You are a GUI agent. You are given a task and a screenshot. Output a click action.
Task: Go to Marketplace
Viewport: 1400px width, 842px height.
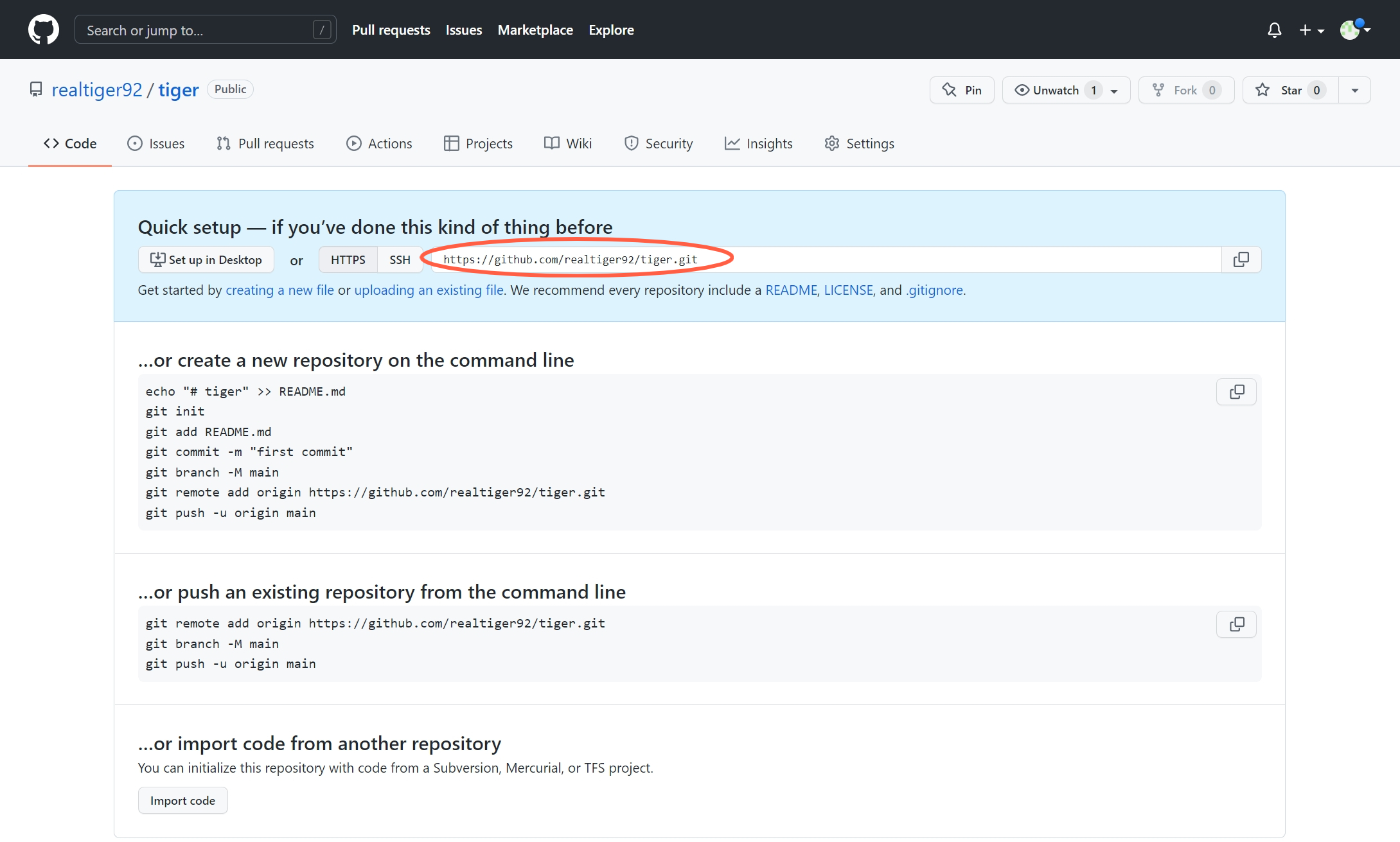coord(535,30)
